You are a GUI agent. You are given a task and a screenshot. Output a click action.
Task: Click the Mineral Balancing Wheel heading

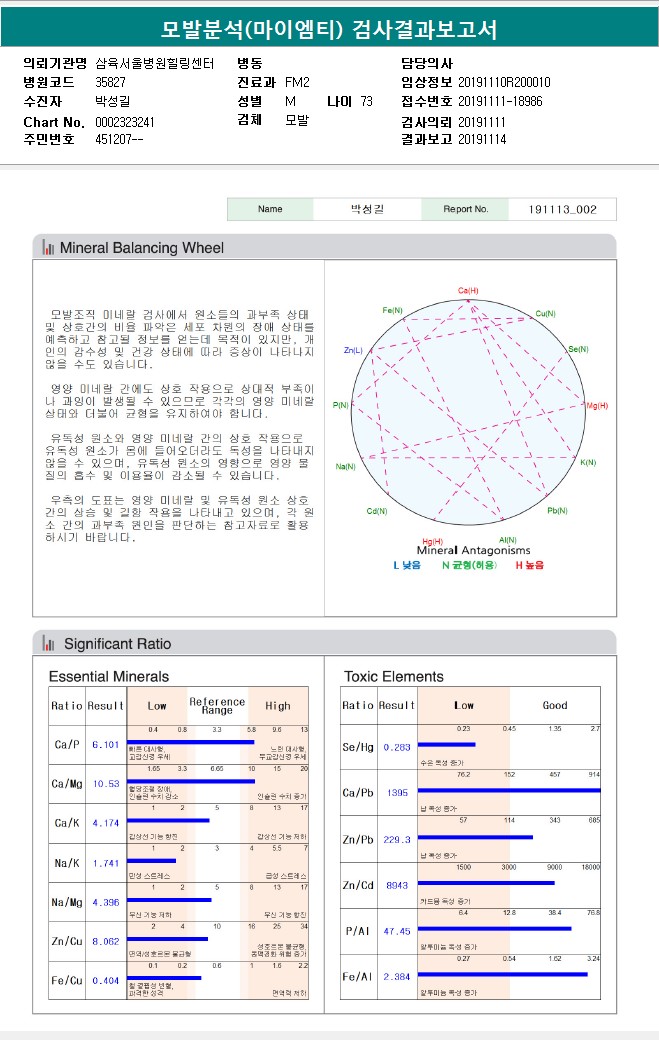pyautogui.click(x=142, y=247)
